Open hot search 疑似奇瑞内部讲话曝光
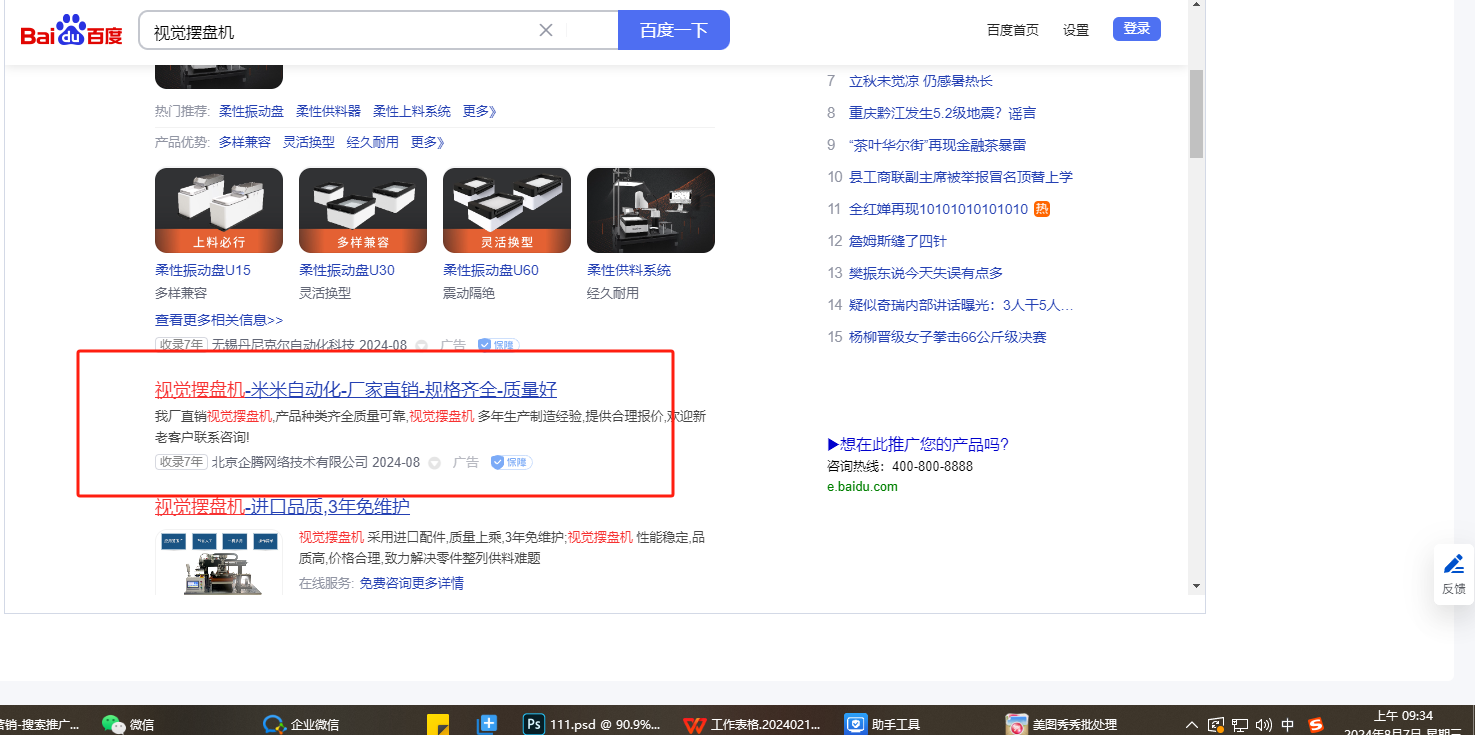The width and height of the screenshot is (1475, 735). click(x=961, y=305)
